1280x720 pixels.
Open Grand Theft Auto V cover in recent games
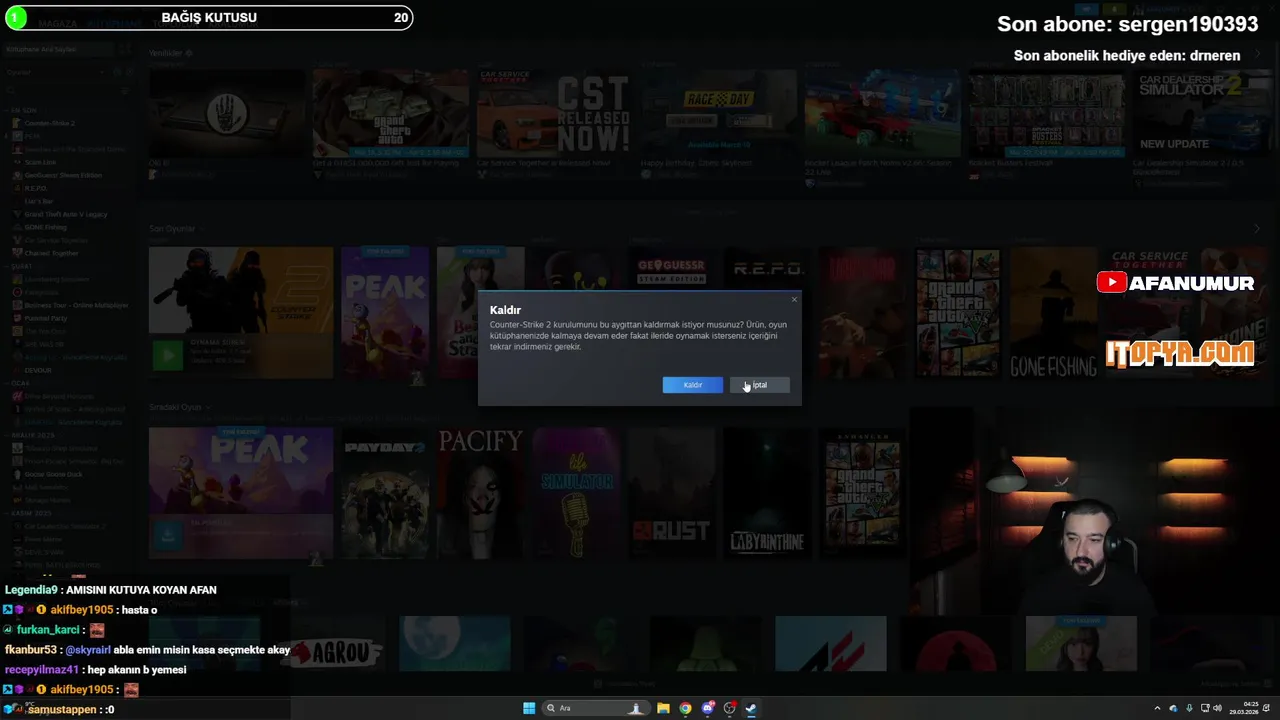point(959,312)
